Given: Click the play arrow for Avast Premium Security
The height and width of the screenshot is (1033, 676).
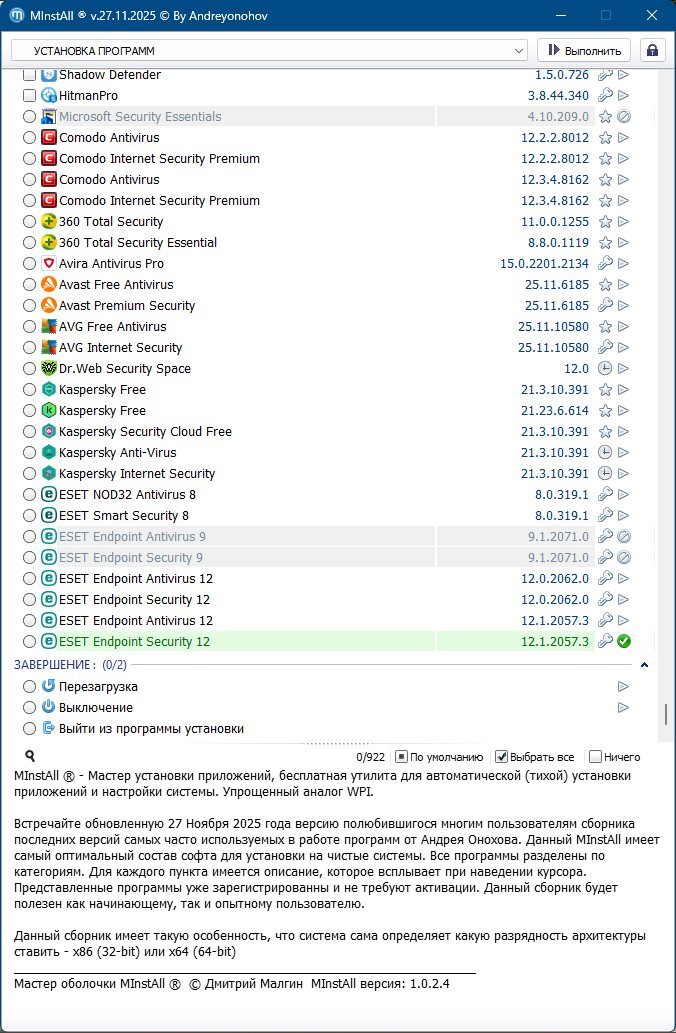Looking at the screenshot, I should pos(623,306).
